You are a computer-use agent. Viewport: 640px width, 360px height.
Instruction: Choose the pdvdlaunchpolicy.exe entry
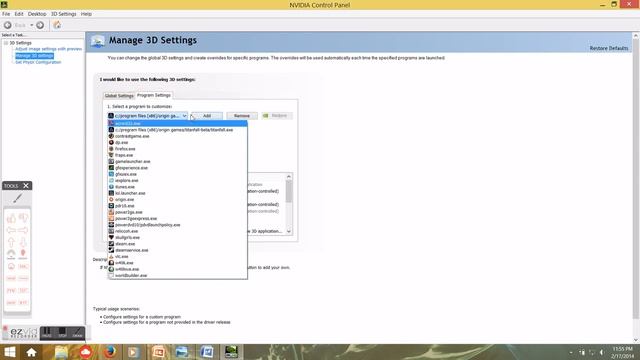pos(178,225)
